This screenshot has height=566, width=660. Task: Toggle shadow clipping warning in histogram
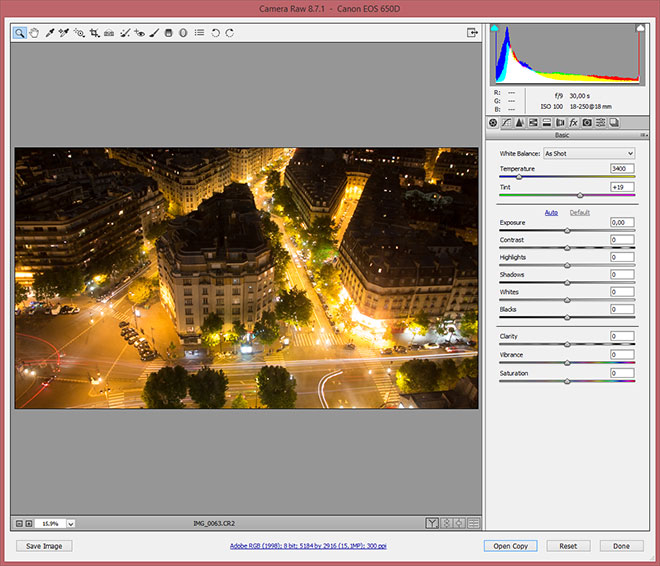point(494,30)
